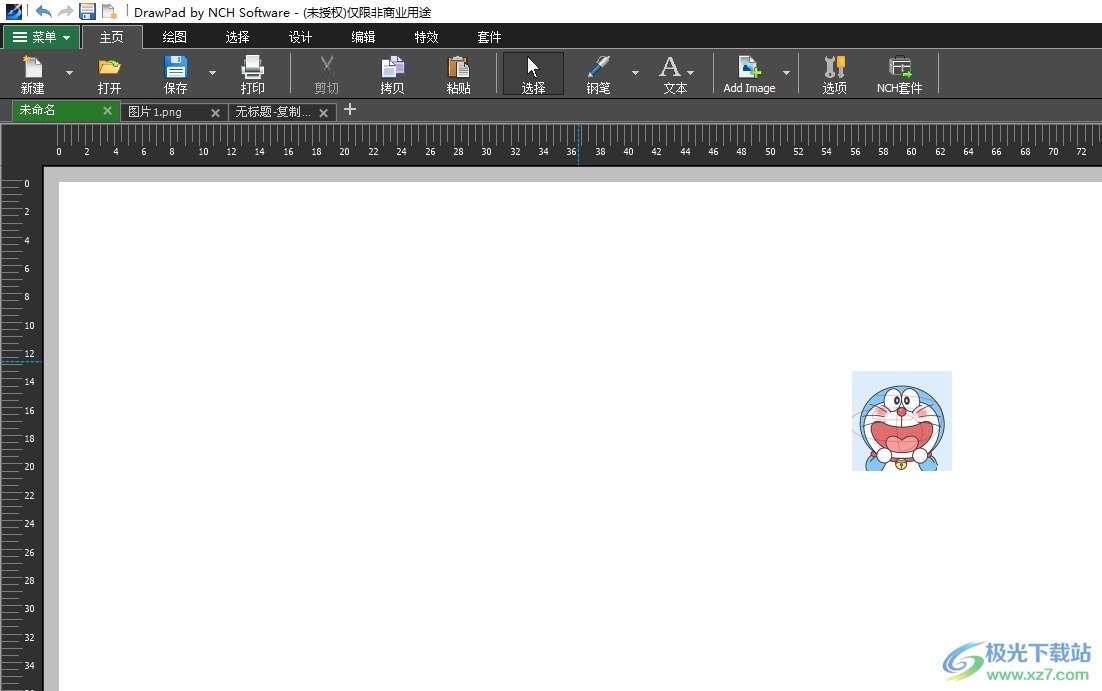This screenshot has width=1102, height=691.
Task: Click the 打开 (Open) folder icon
Action: [109, 68]
